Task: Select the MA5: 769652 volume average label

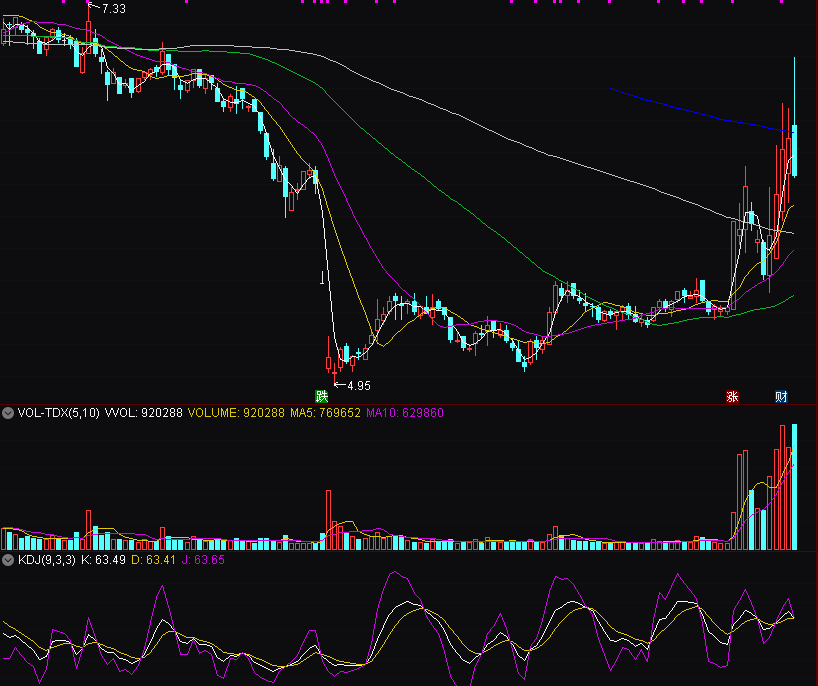Action: tap(325, 412)
